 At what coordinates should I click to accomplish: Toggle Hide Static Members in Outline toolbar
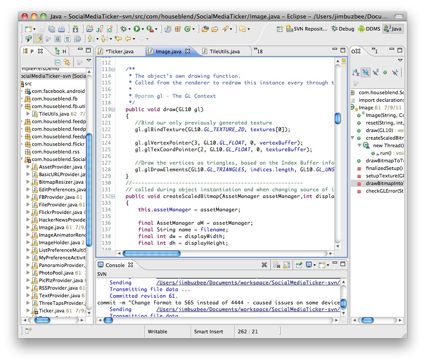[x=376, y=72]
